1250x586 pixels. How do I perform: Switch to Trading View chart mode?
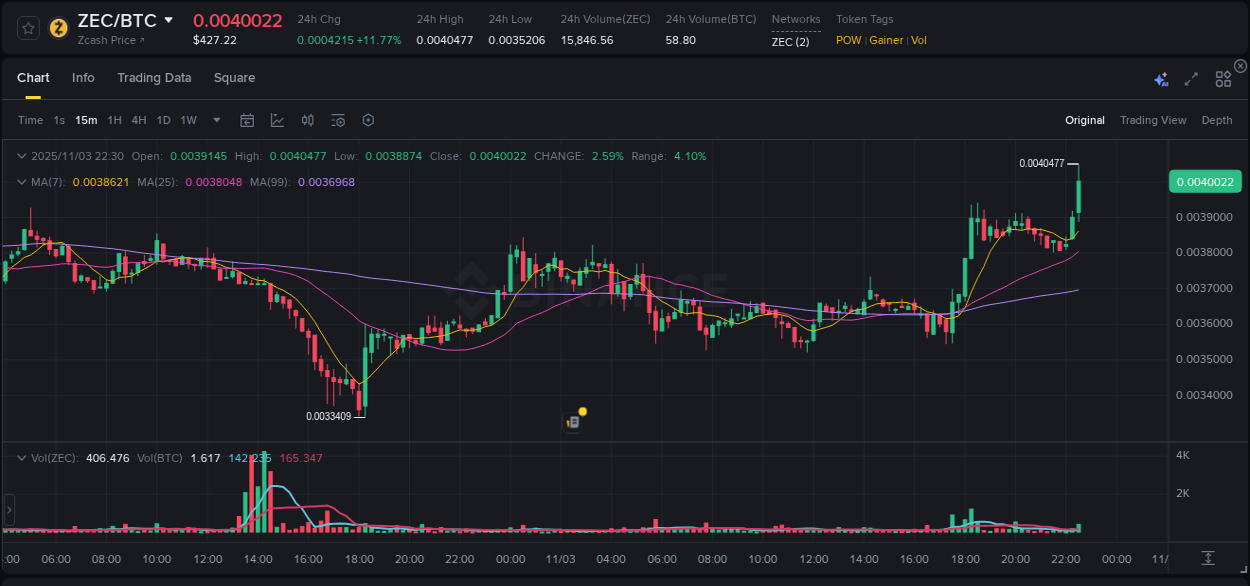tap(1152, 120)
